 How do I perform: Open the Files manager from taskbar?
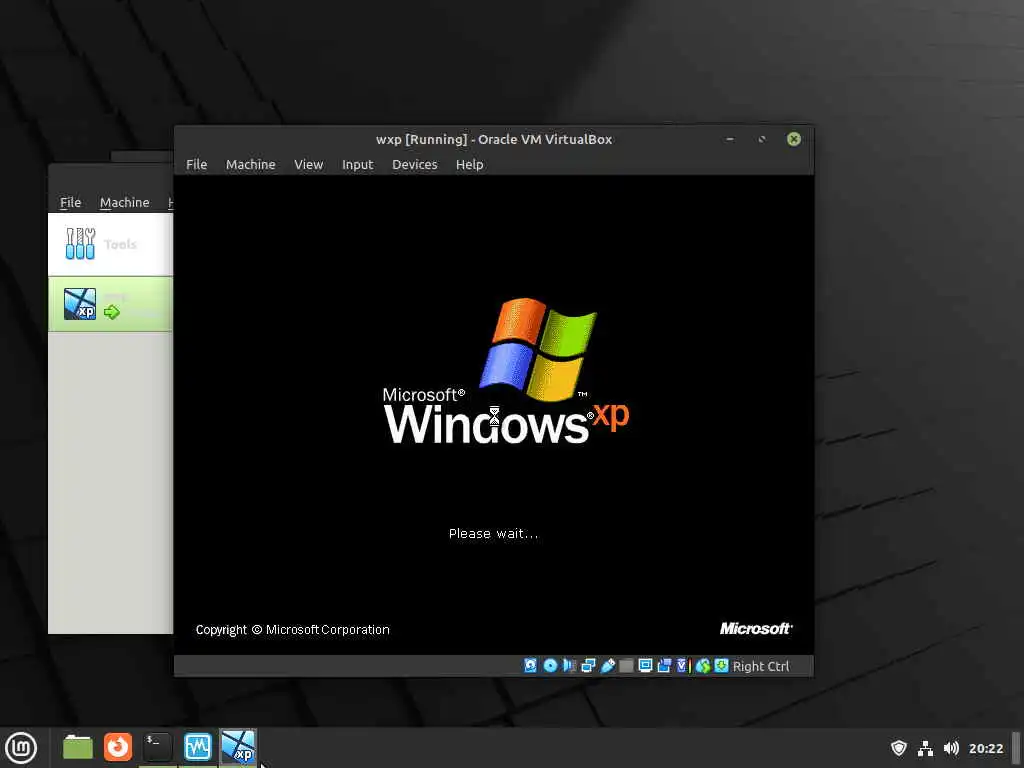(x=78, y=747)
